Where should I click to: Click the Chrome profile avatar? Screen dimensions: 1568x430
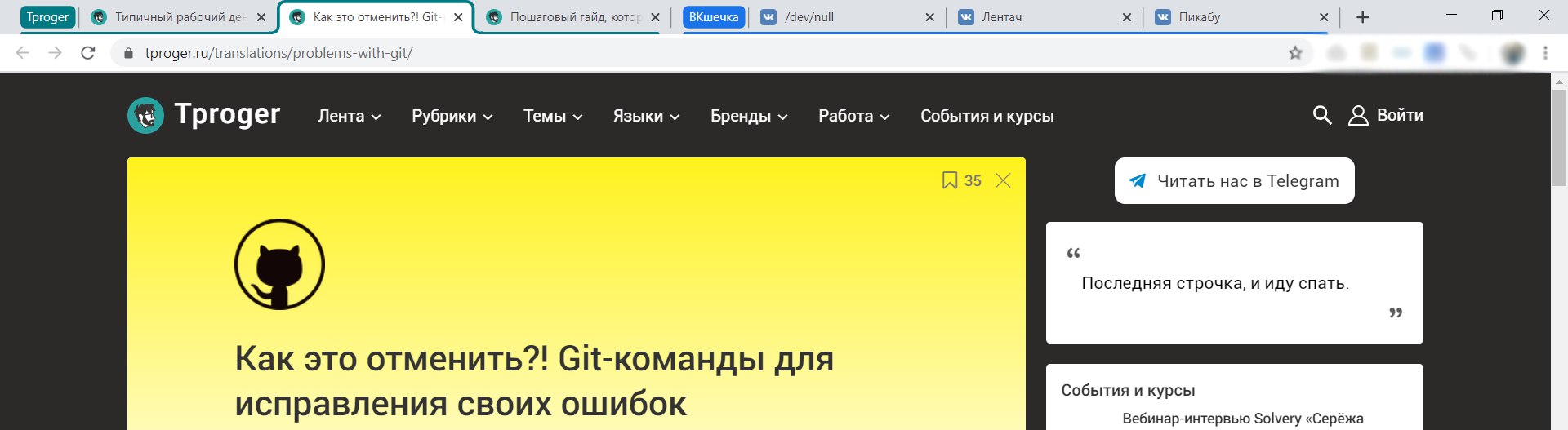(x=1513, y=53)
